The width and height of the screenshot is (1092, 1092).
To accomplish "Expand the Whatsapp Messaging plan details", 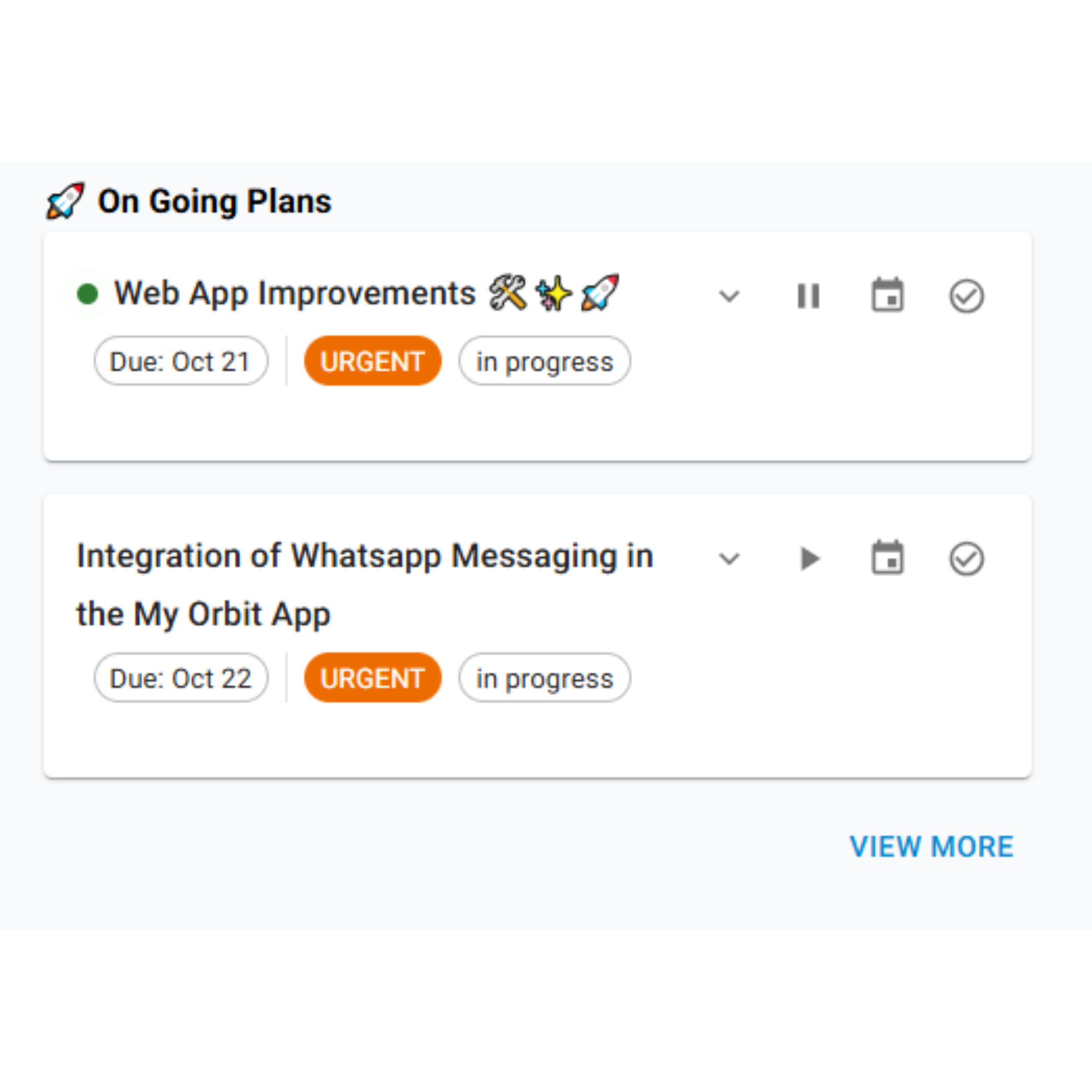I will 728,559.
